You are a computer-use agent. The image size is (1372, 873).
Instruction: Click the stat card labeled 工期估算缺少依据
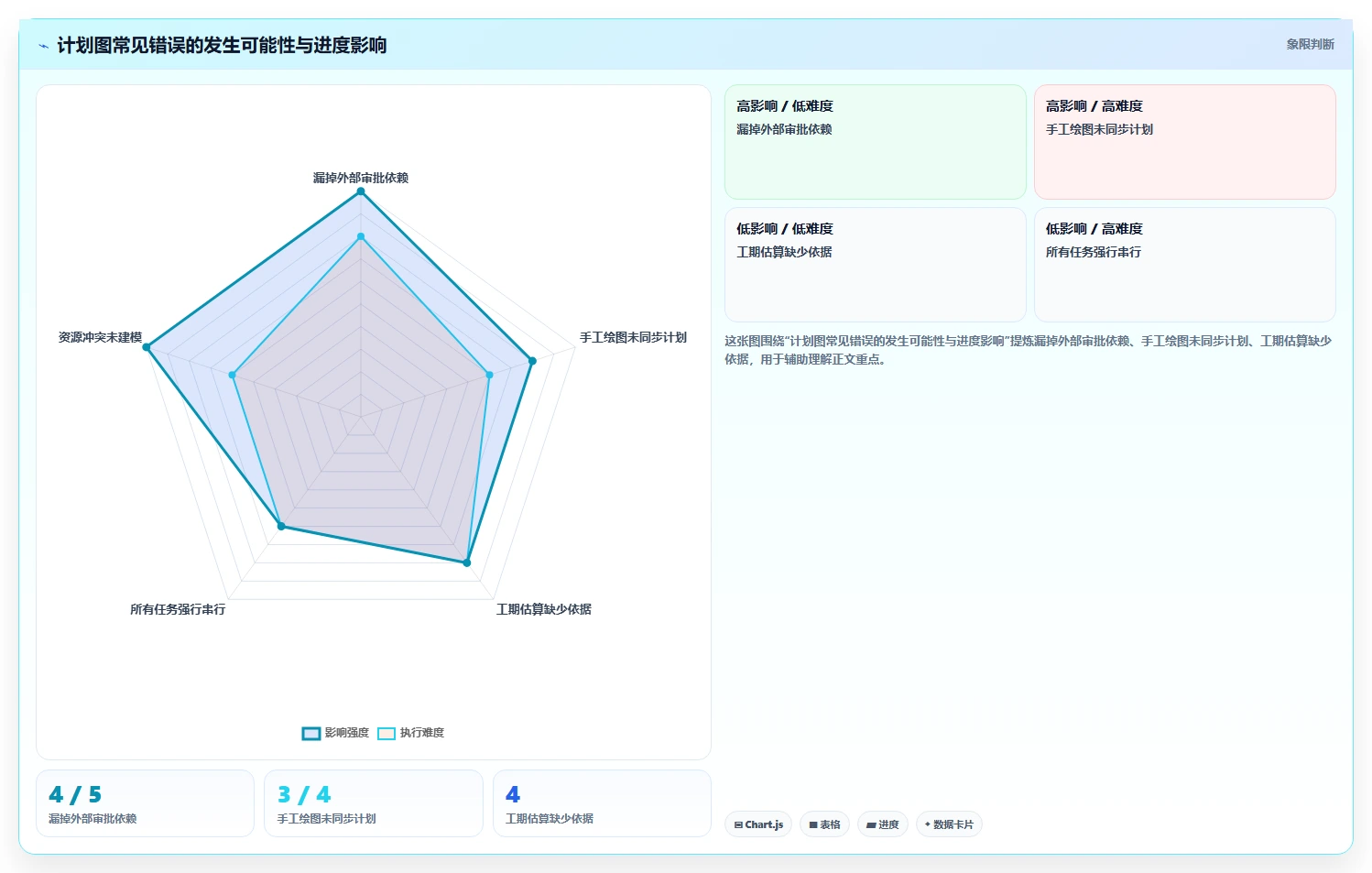click(x=602, y=803)
